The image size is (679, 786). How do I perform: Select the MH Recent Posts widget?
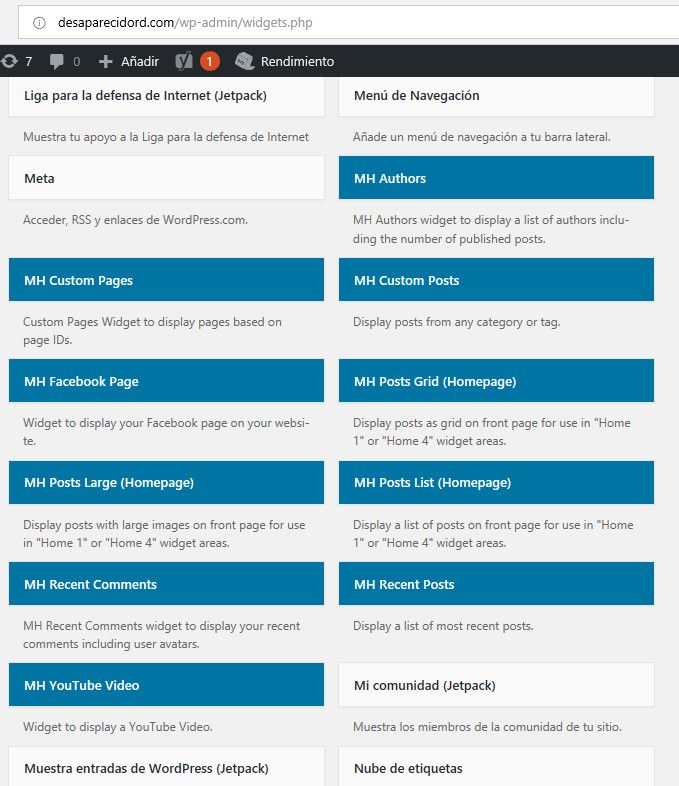(496, 583)
